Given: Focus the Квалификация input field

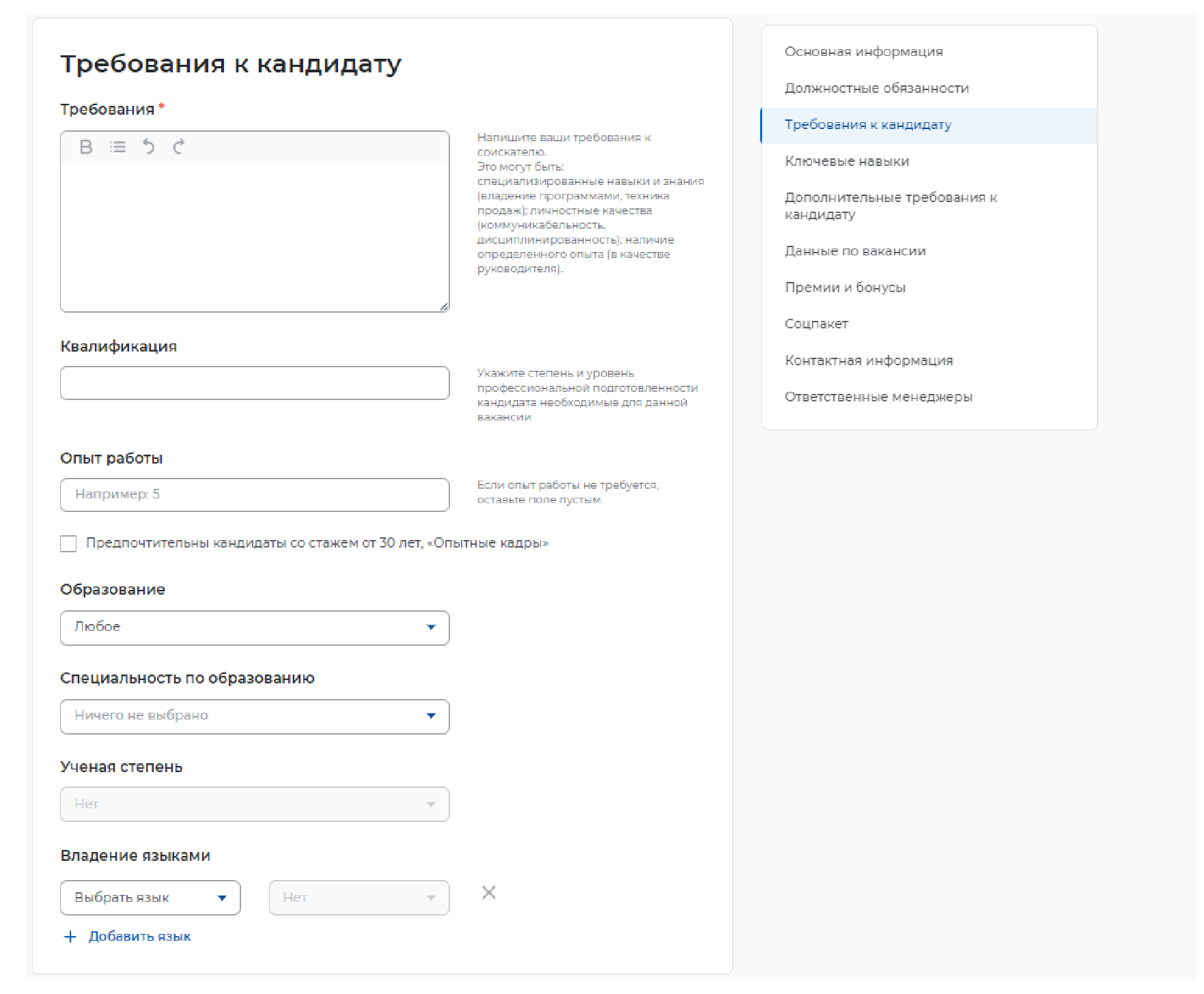Looking at the screenshot, I should [x=255, y=383].
